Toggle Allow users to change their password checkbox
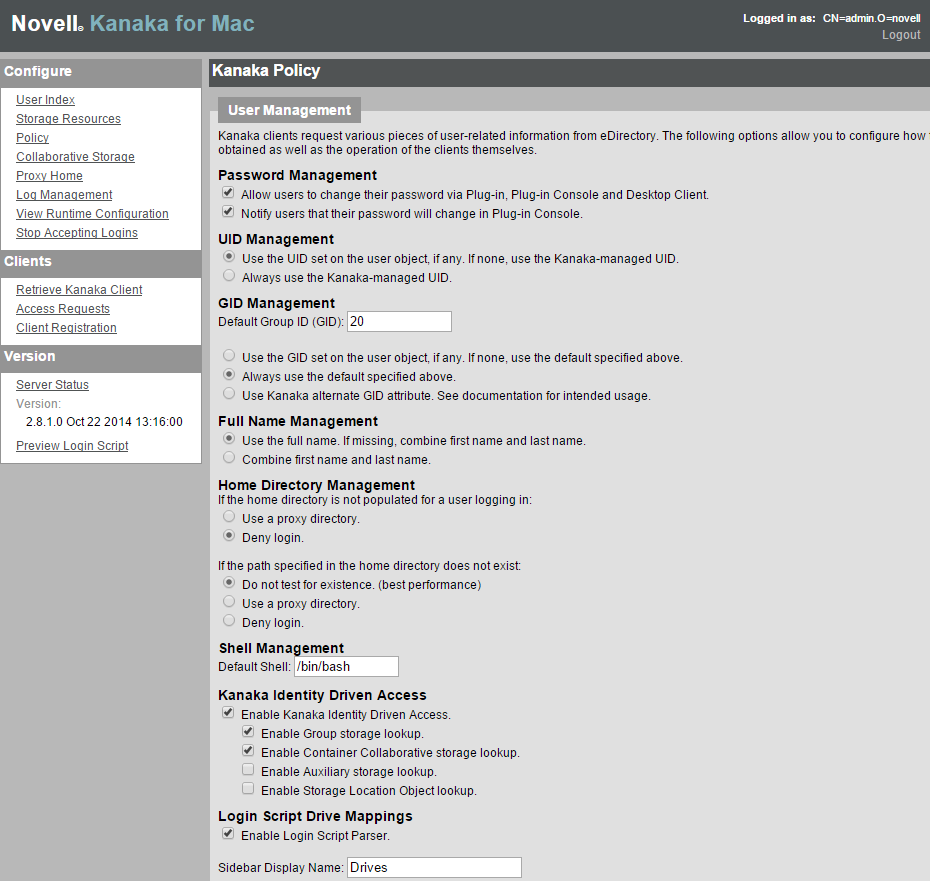The width and height of the screenshot is (930, 881). point(228,192)
